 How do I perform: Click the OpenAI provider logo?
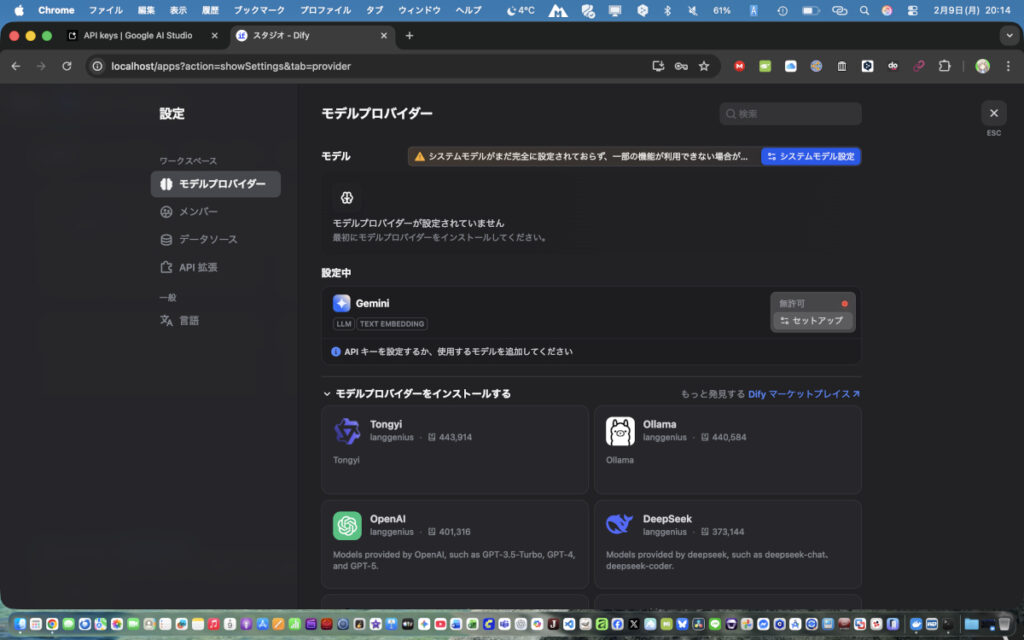tap(347, 525)
